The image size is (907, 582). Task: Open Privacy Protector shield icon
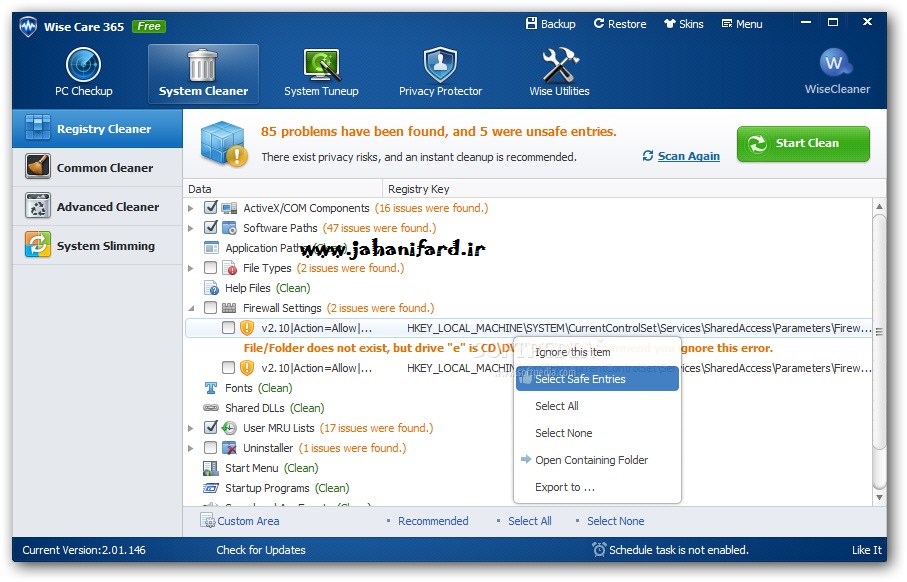coord(440,66)
